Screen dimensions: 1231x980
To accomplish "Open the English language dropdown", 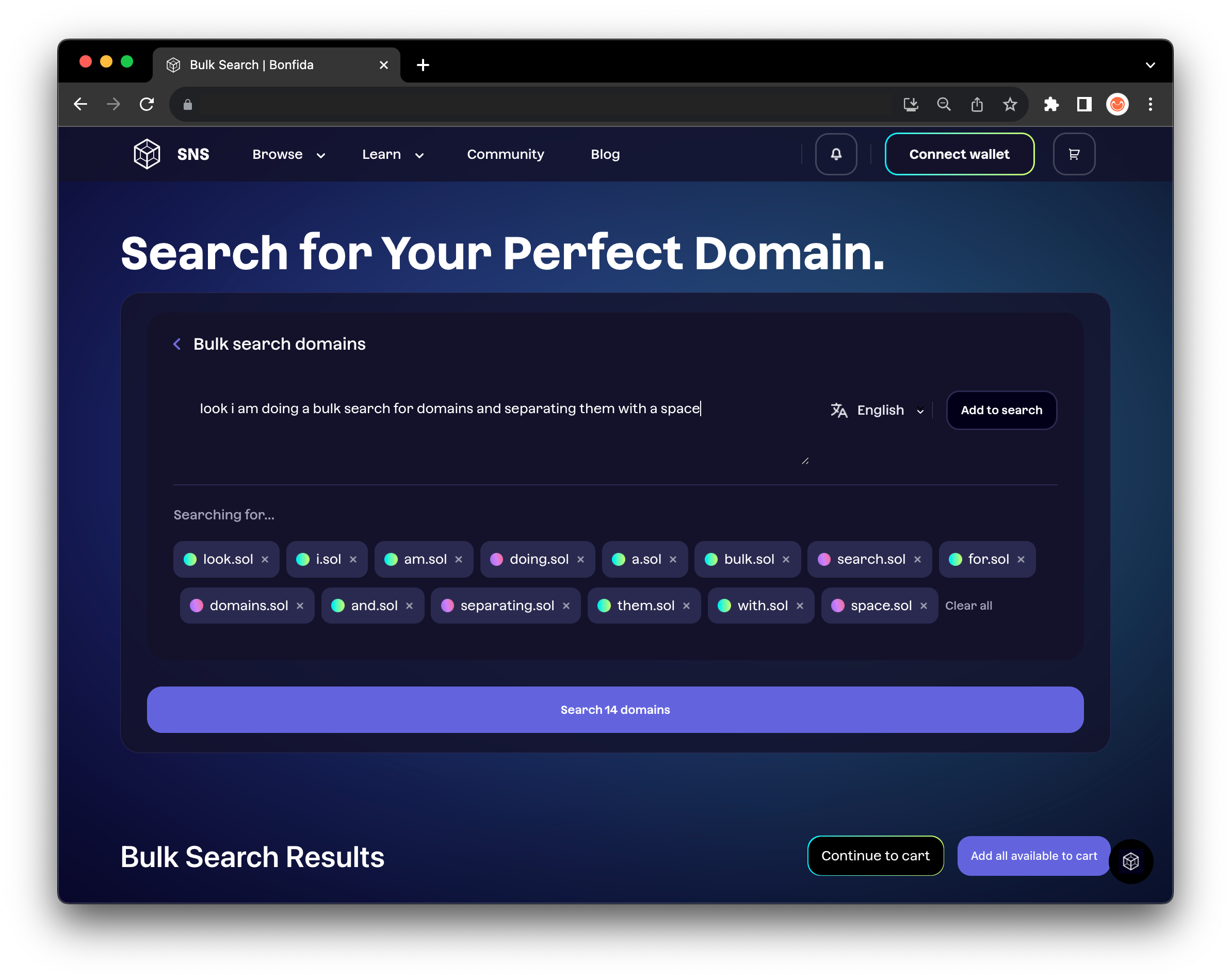I will click(x=879, y=411).
